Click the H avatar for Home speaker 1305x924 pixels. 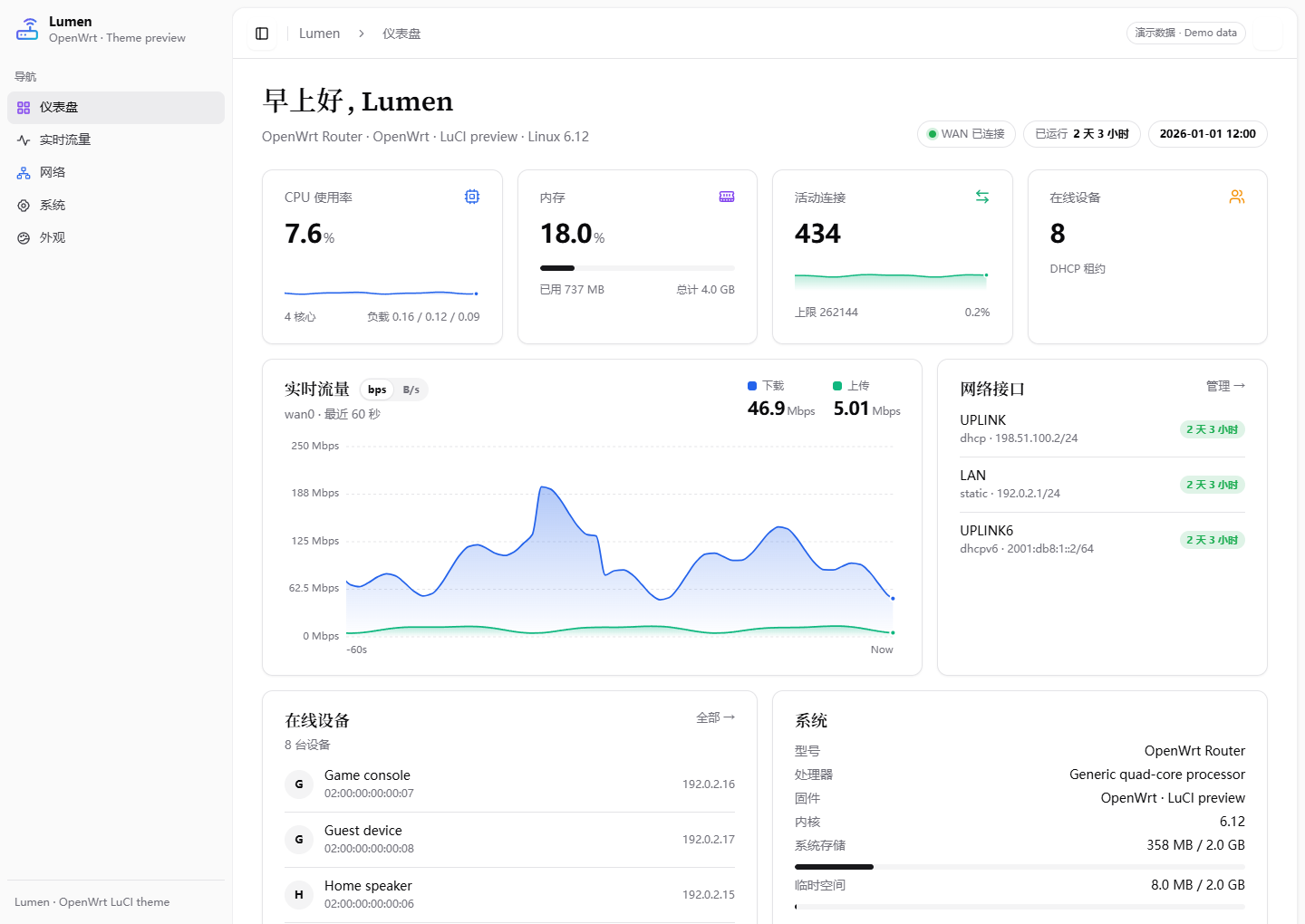pos(299,895)
